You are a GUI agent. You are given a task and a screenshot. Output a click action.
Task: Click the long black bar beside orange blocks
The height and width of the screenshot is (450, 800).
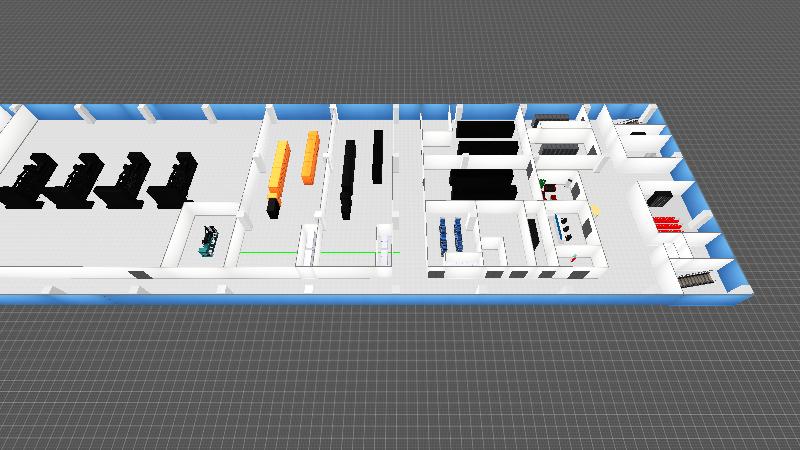pyautogui.click(x=349, y=178)
